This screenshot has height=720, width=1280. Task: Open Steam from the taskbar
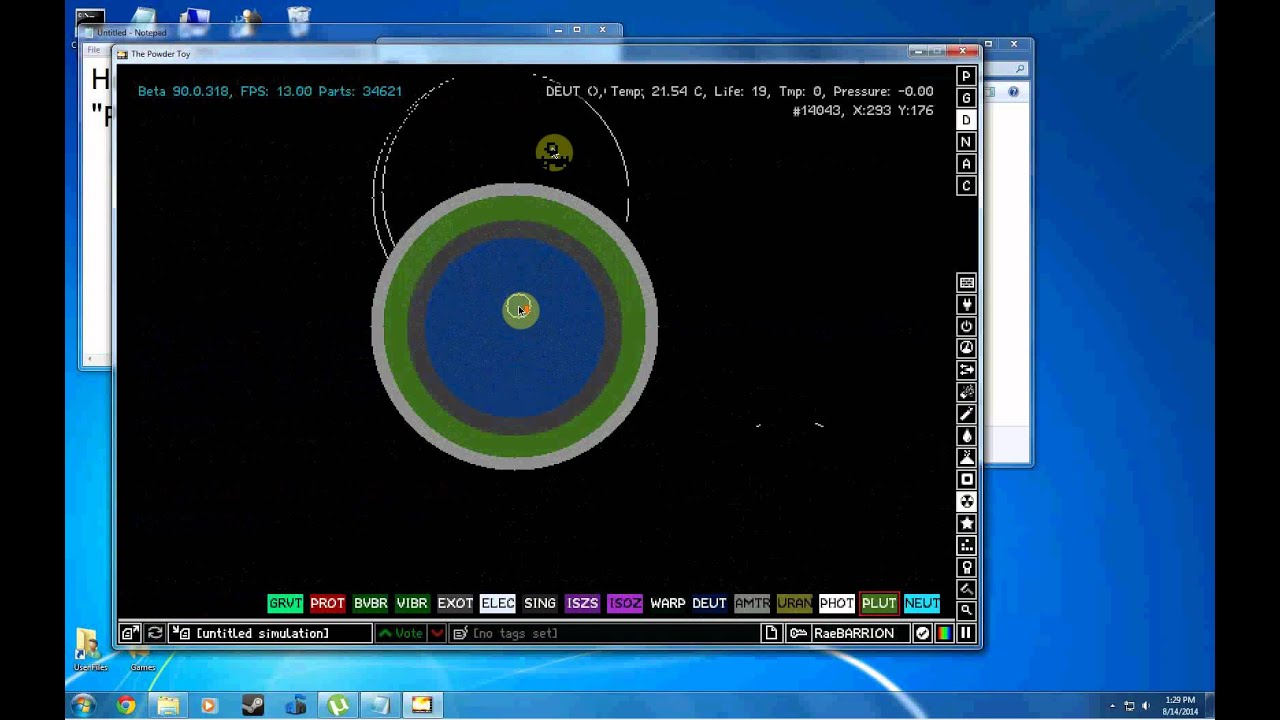pos(253,705)
